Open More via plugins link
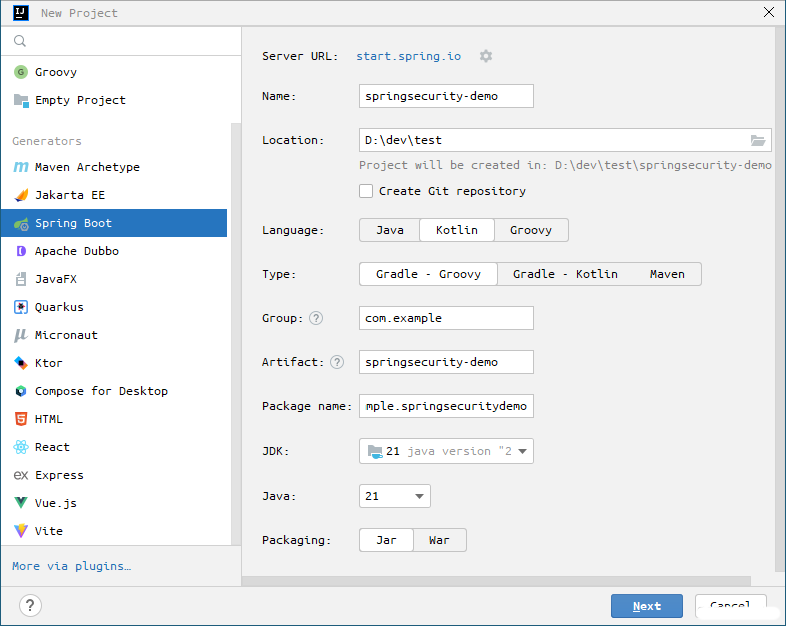 click(x=72, y=566)
